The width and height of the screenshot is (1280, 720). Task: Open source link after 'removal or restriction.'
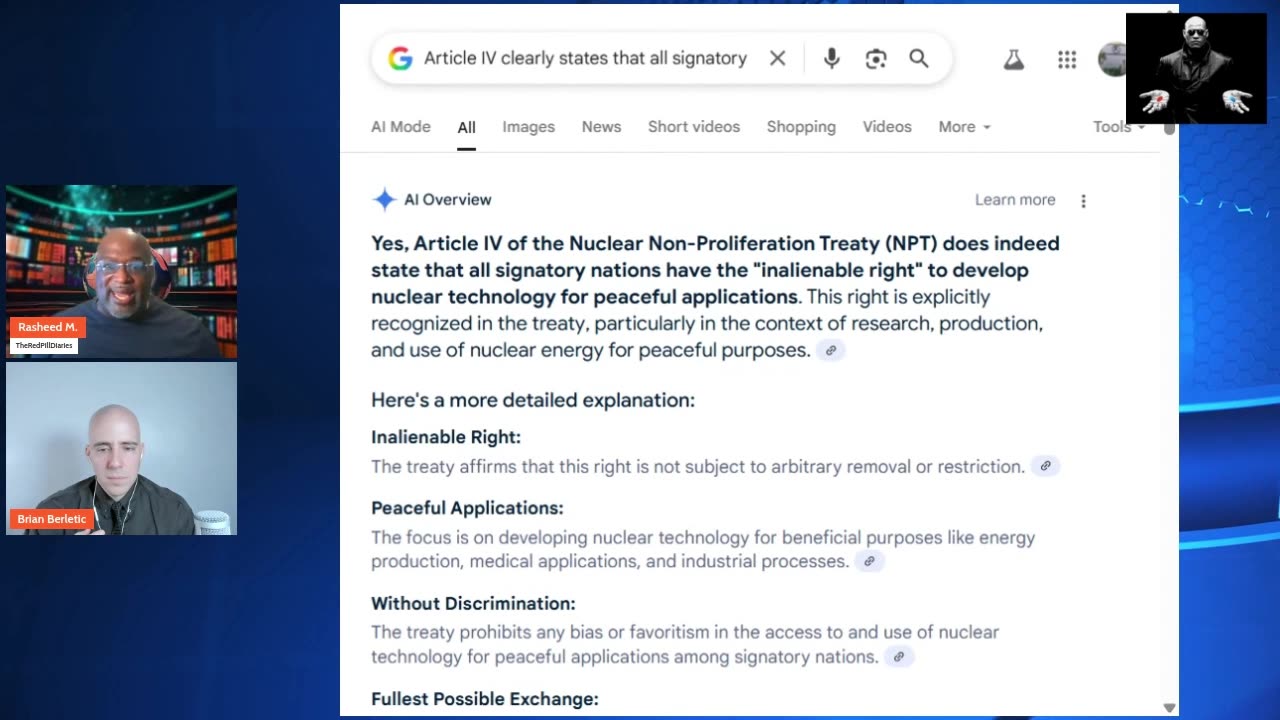point(1045,466)
